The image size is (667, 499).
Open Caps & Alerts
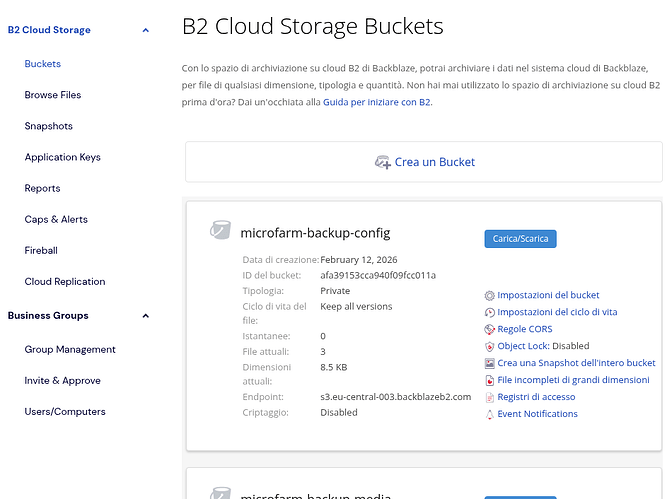(56, 219)
